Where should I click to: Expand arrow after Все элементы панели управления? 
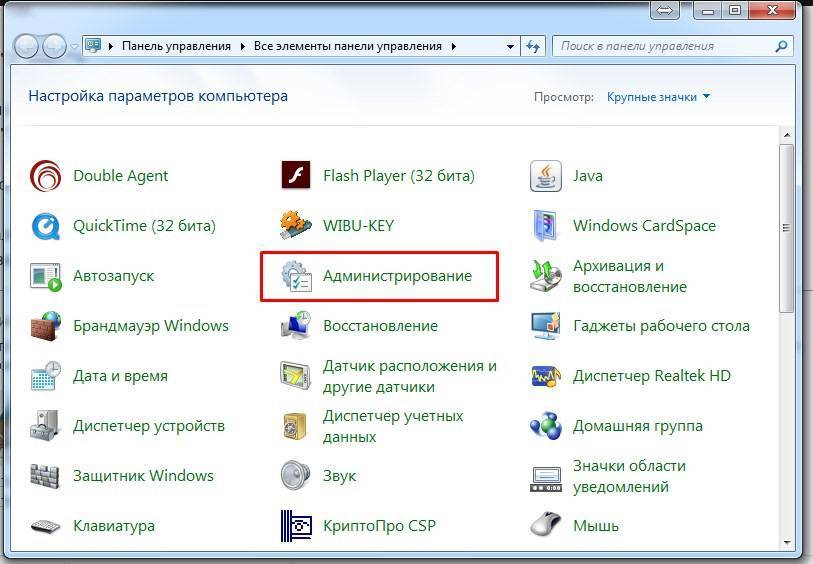pos(454,47)
